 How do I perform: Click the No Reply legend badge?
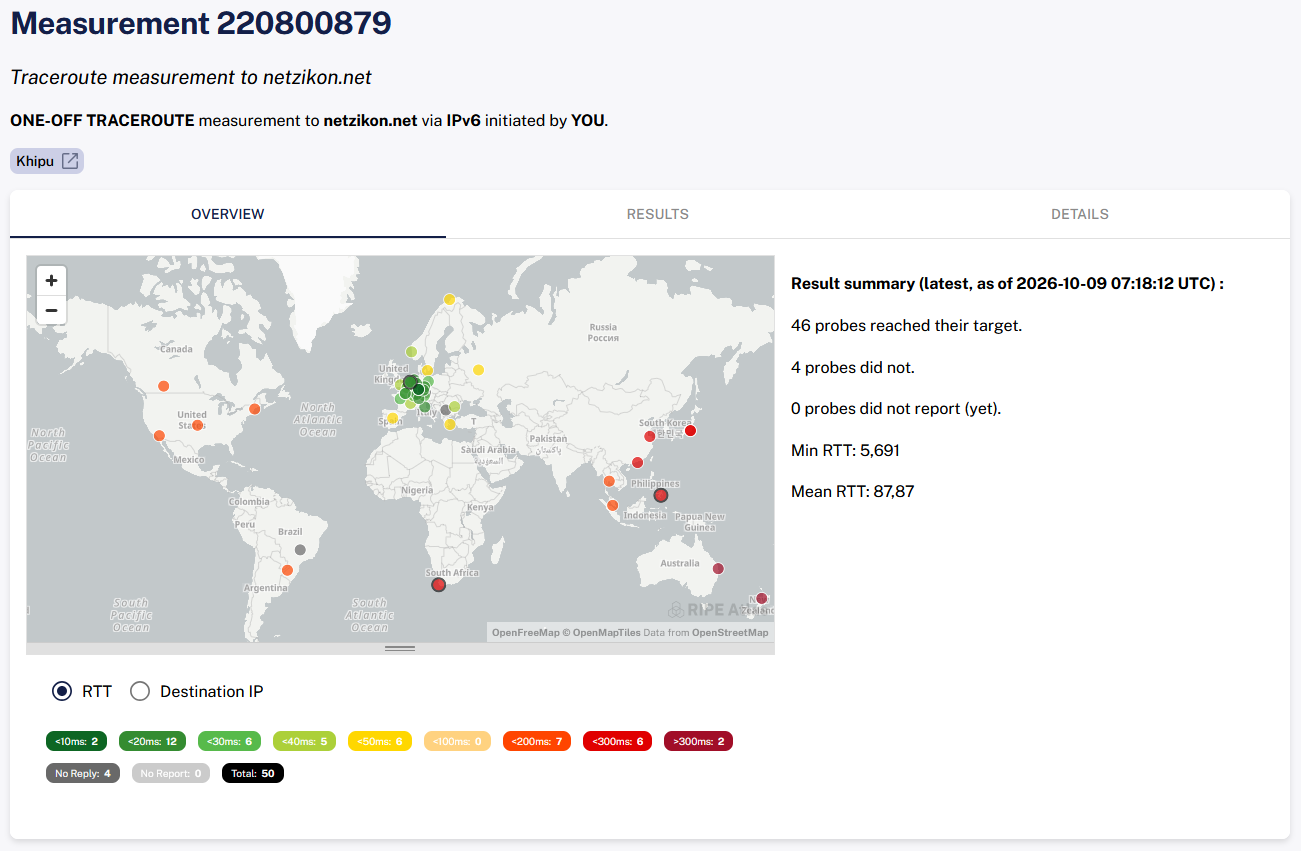83,773
